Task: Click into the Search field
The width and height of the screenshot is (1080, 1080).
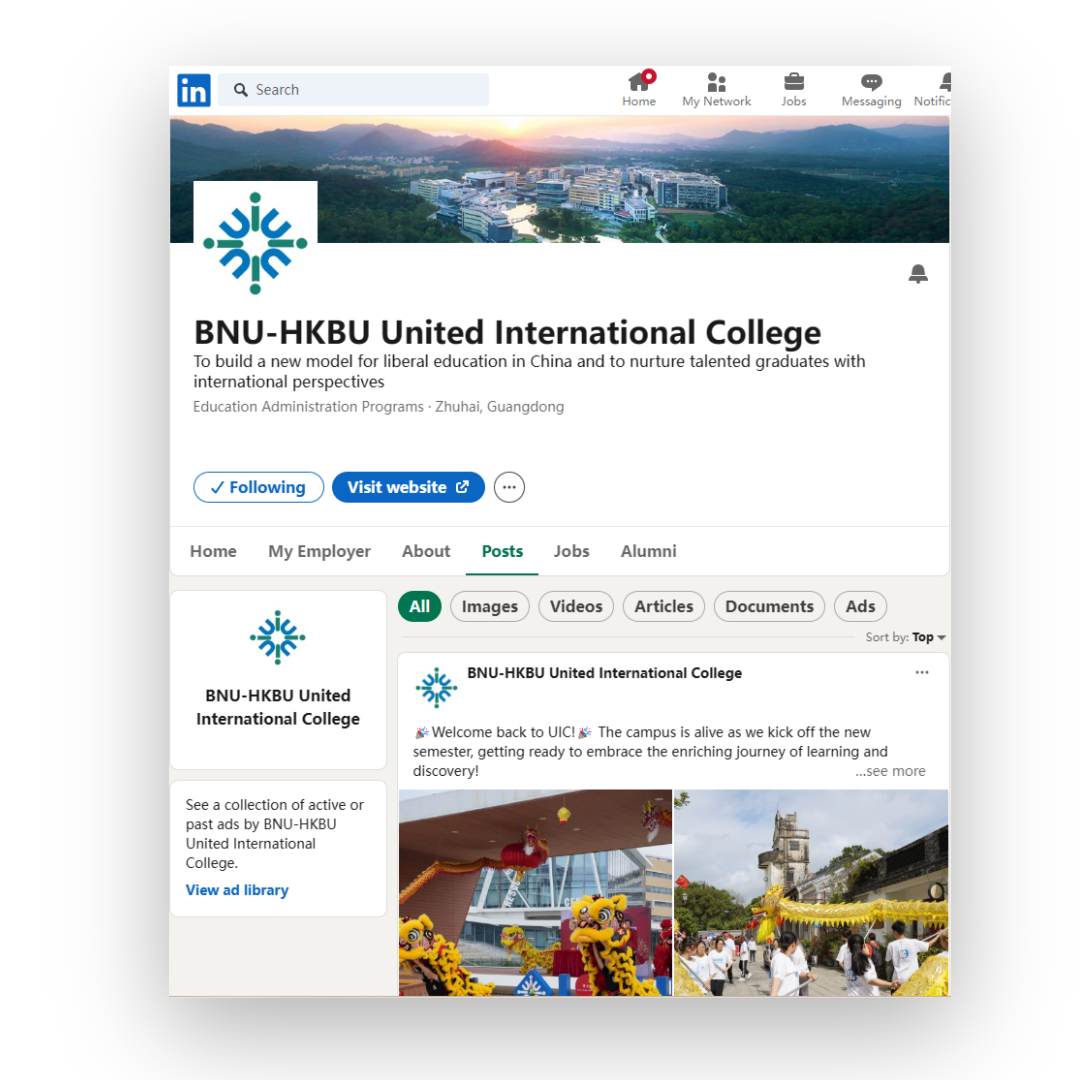Action: 353,90
